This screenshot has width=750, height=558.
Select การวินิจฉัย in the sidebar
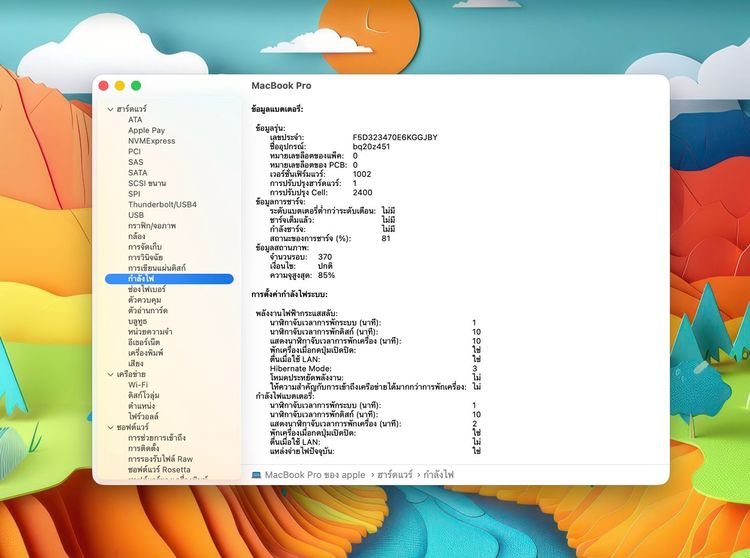tap(145, 257)
